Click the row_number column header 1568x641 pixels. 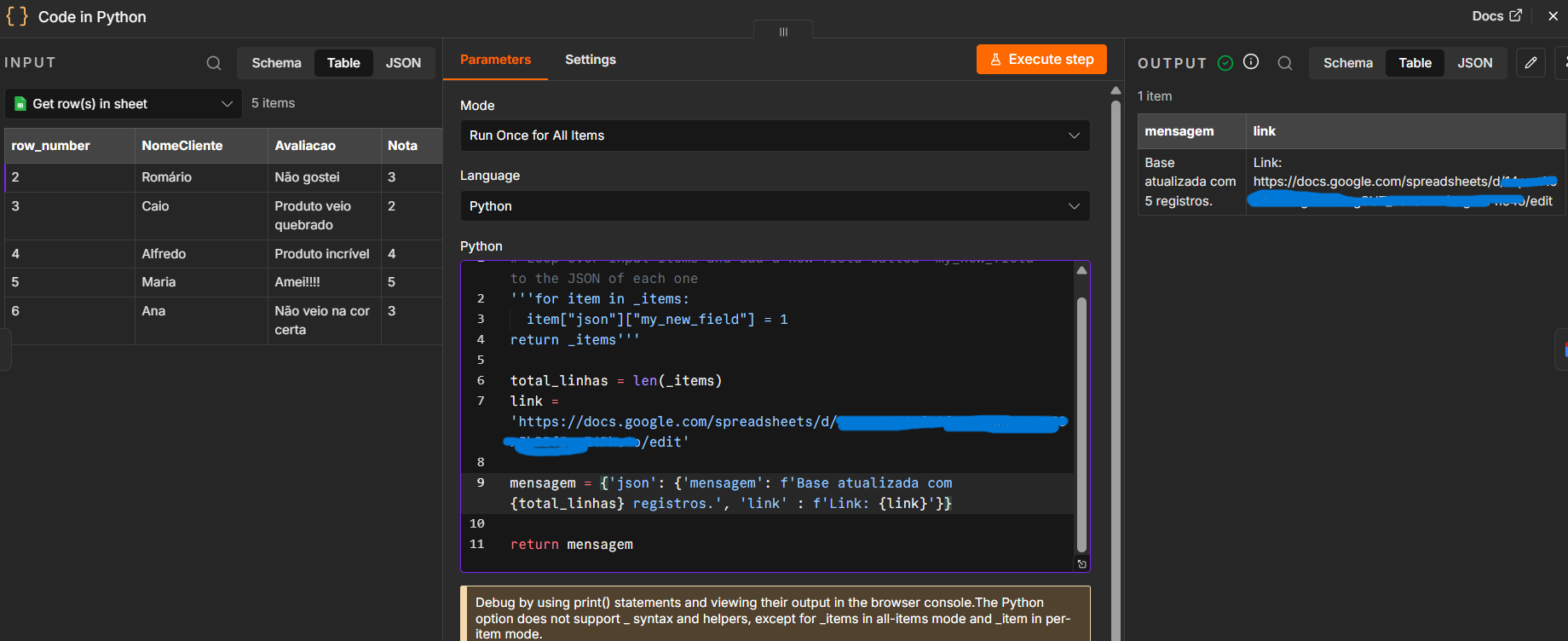coord(70,146)
